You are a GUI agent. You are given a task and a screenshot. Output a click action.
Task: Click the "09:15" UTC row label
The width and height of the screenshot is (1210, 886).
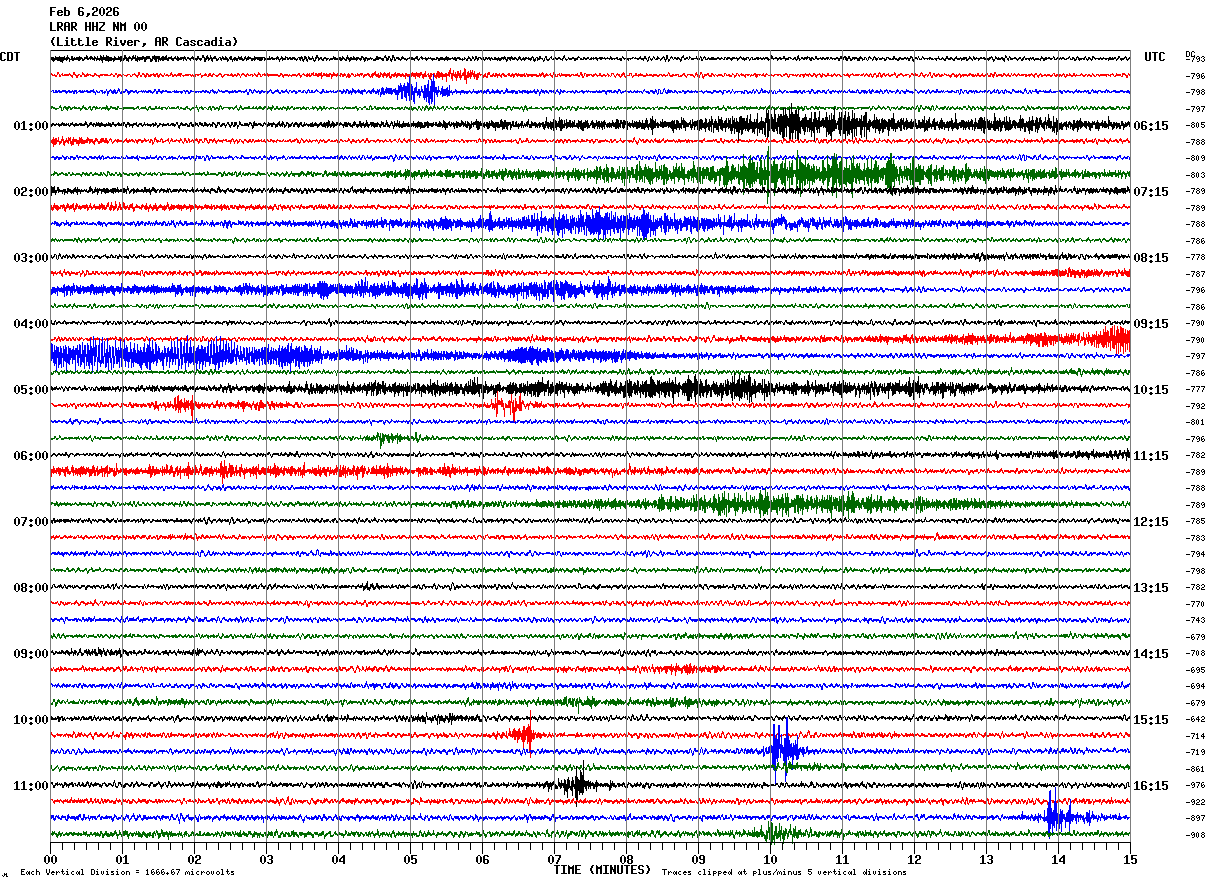pyautogui.click(x=1151, y=324)
